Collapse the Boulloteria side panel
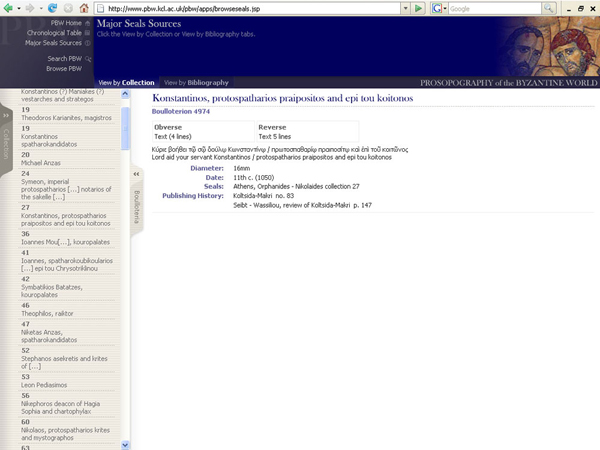 pyautogui.click(x=136, y=173)
